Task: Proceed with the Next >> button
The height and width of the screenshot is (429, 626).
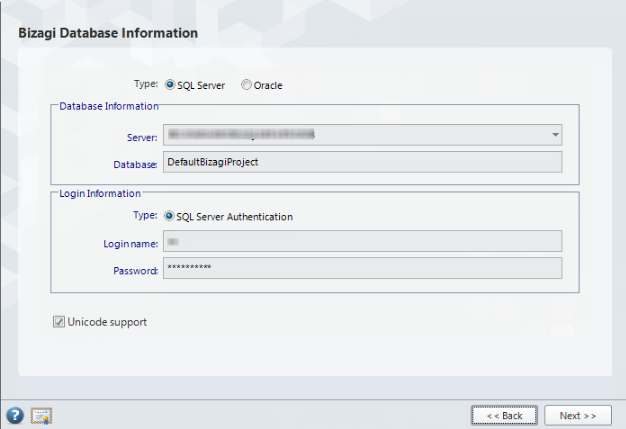Action: [x=578, y=416]
